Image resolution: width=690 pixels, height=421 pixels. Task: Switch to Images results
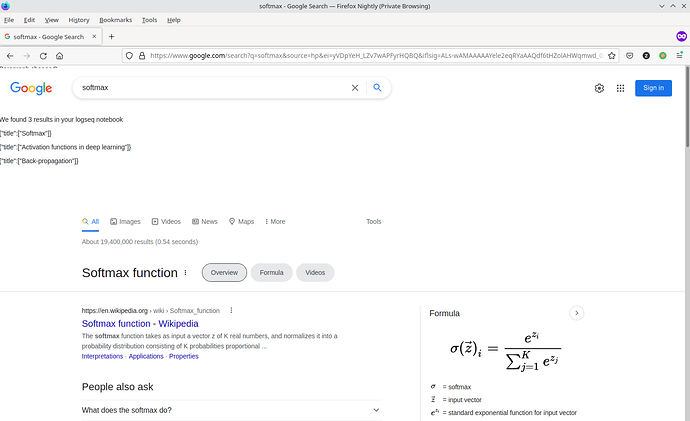[125, 222]
